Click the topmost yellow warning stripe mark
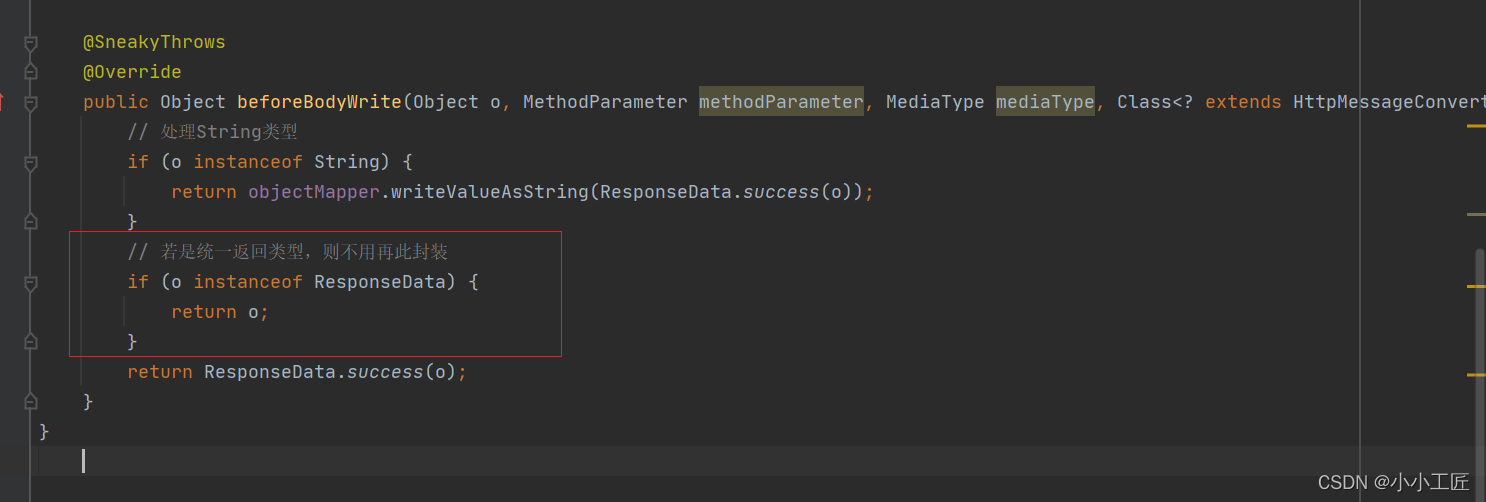The width and height of the screenshot is (1486, 502). point(1476,126)
